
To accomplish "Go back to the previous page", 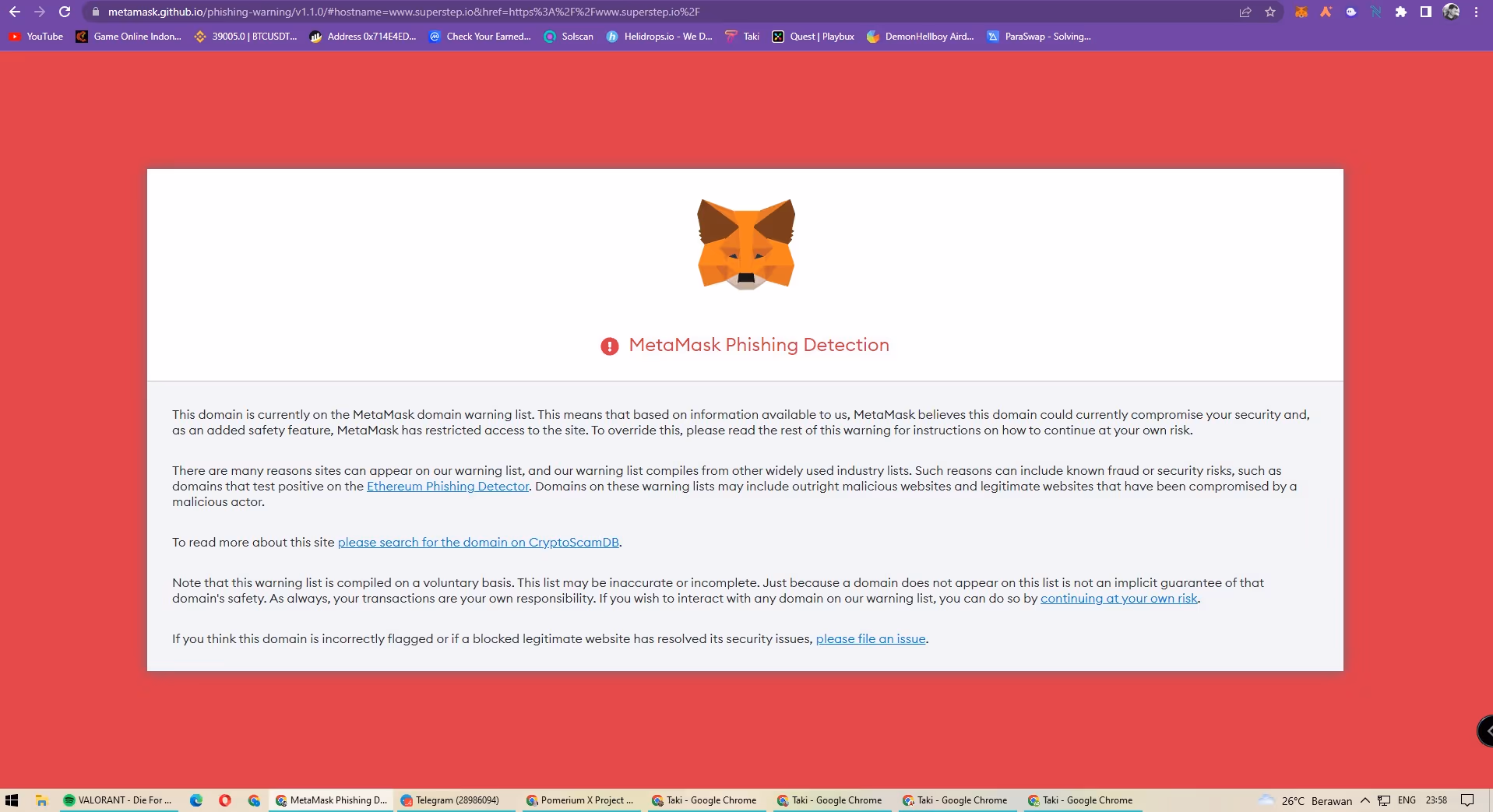I will pyautogui.click(x=15, y=12).
